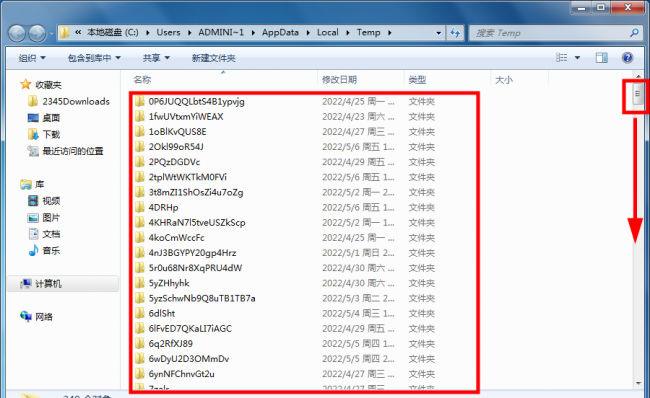Click folder icon of 4nJ3BGYPY20gp4Hrz
This screenshot has height=398, width=650.
pos(140,253)
